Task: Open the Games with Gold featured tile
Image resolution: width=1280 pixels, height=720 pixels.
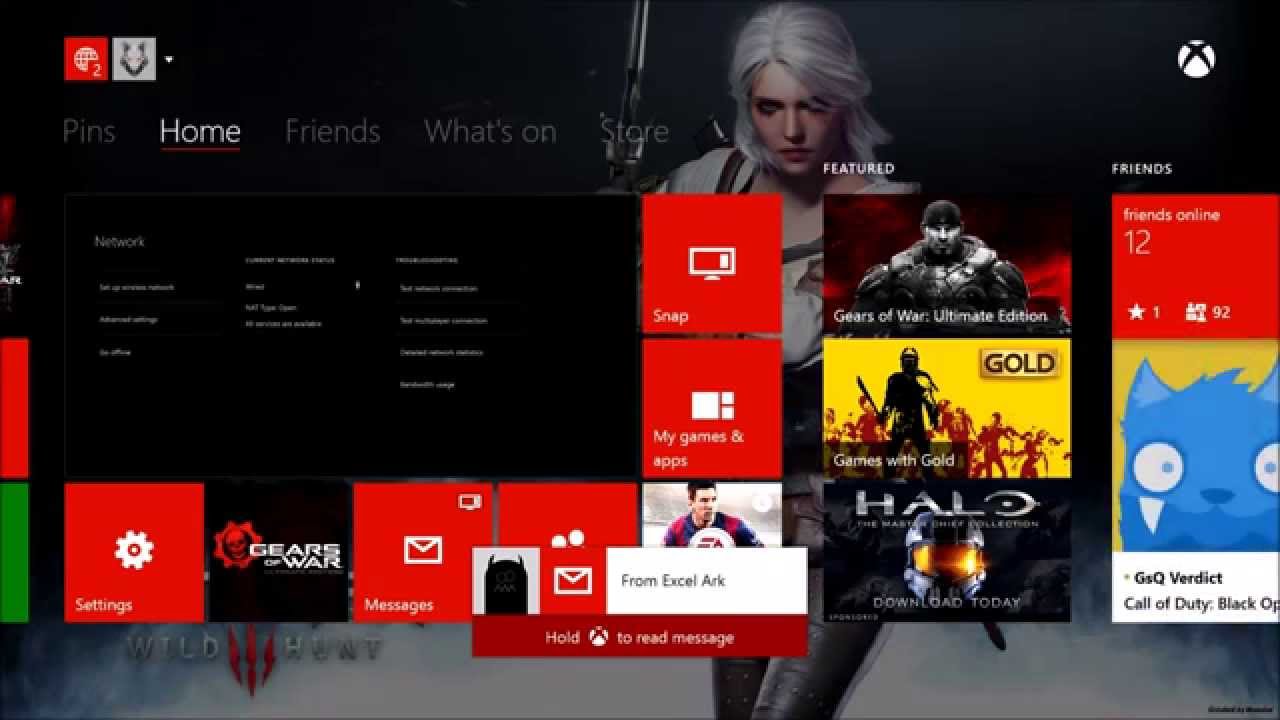Action: pos(947,408)
